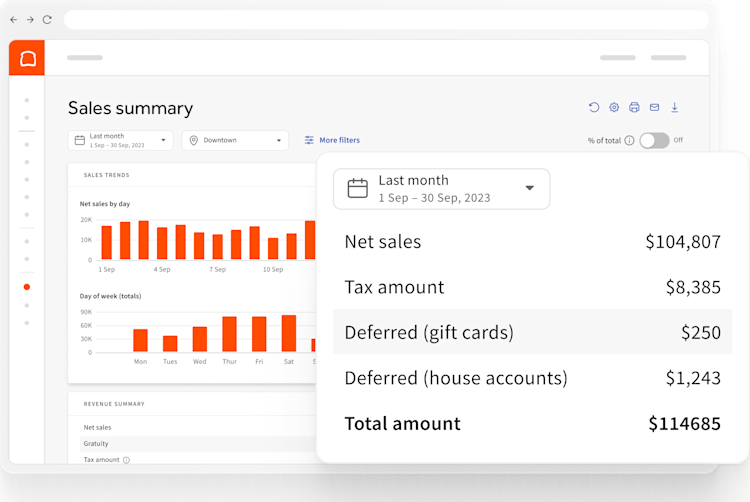Image resolution: width=750 pixels, height=502 pixels.
Task: Select the Deferred (gift cards) row
Action: (532, 332)
